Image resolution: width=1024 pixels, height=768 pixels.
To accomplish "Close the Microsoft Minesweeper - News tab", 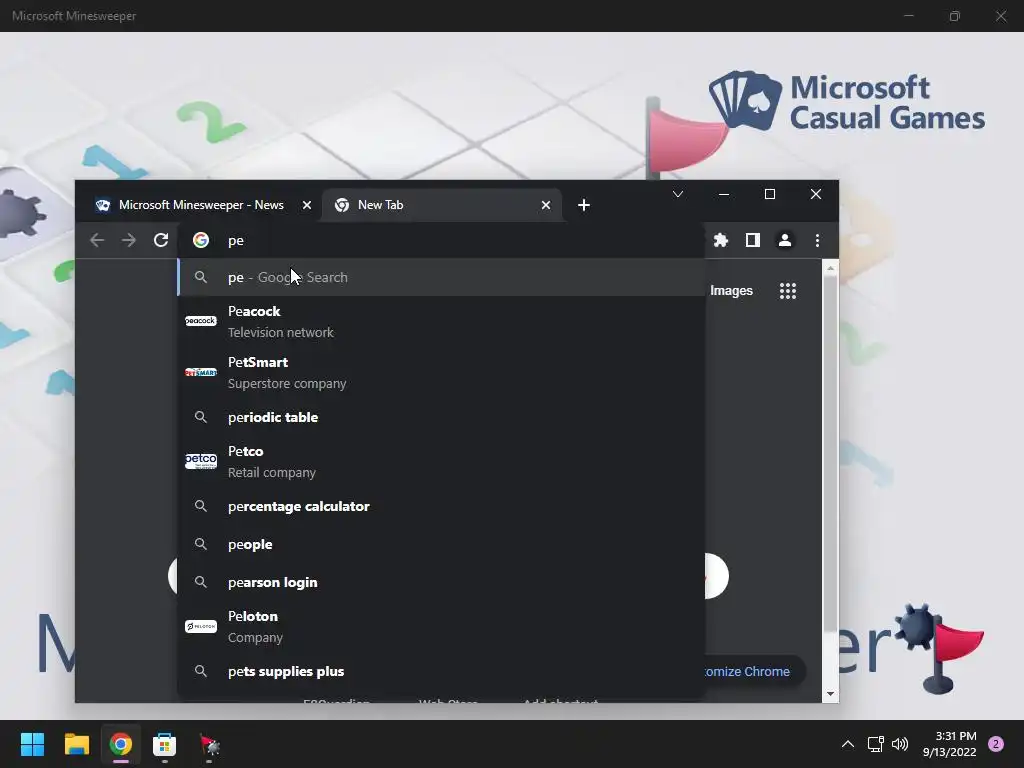I will [307, 205].
